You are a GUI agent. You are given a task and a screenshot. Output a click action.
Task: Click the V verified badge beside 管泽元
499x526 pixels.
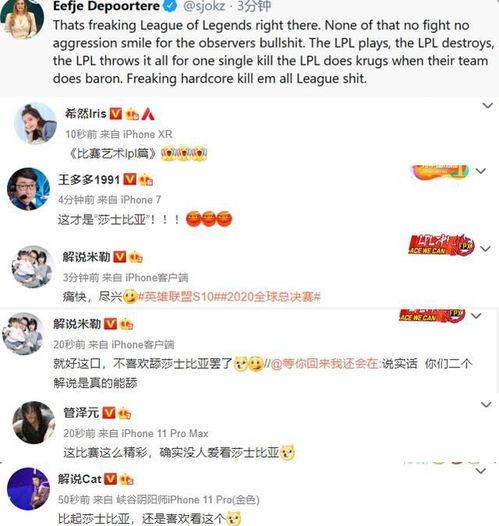pyautogui.click(x=108, y=413)
